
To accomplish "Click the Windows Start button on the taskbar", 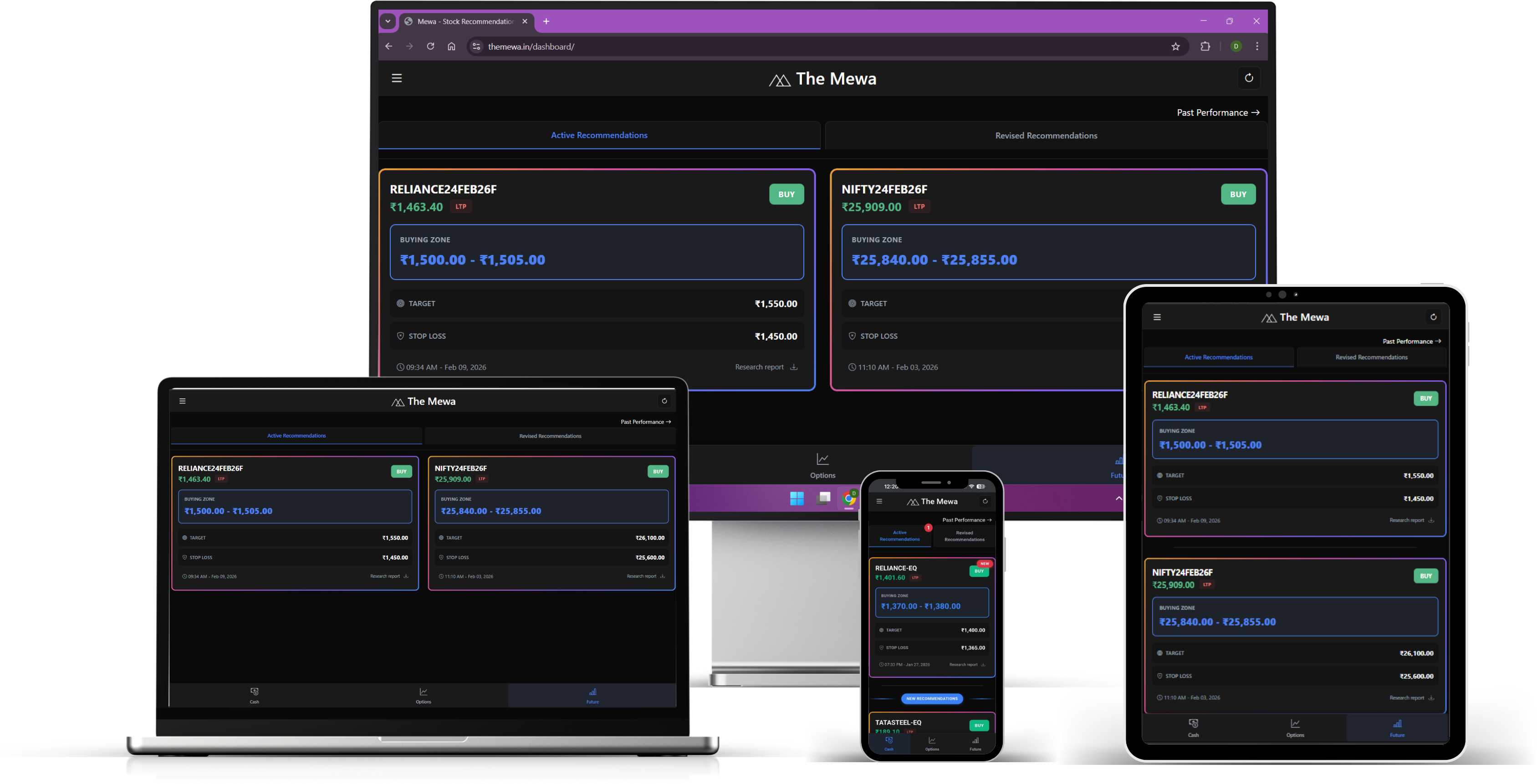I will 797,498.
